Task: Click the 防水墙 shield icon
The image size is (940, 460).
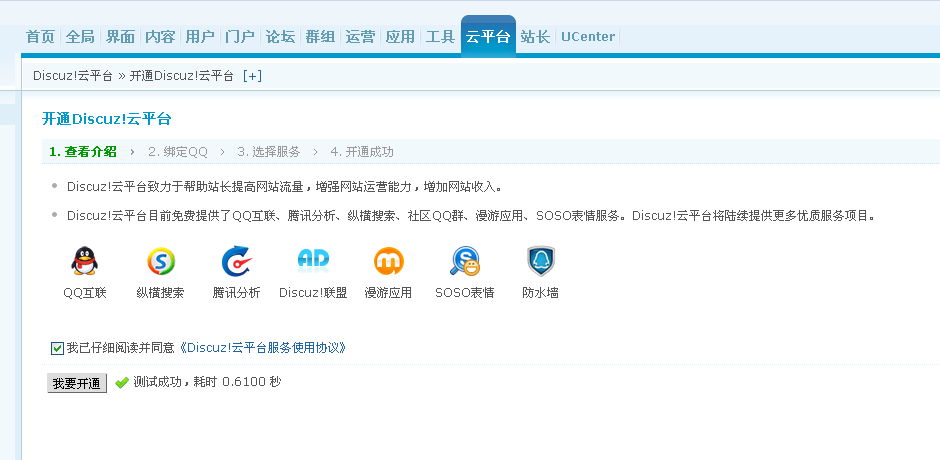Action: click(541, 261)
